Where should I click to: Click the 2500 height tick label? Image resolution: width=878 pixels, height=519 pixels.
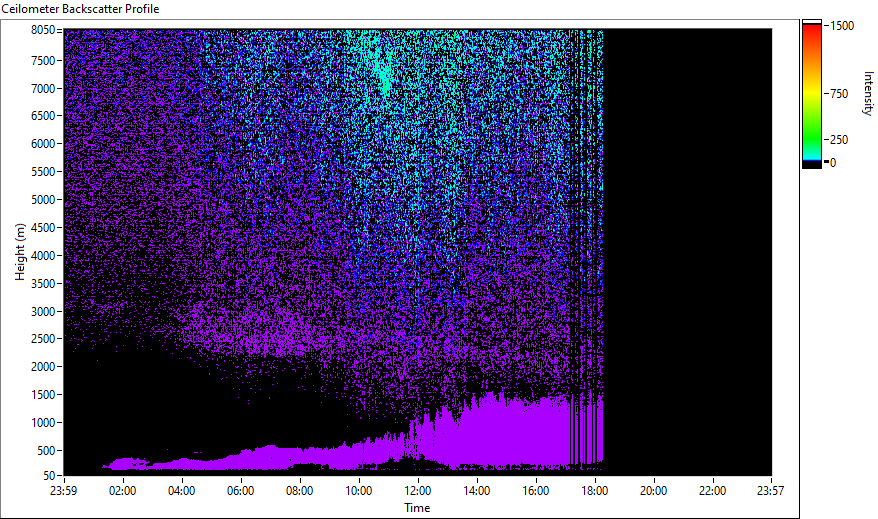click(43, 339)
